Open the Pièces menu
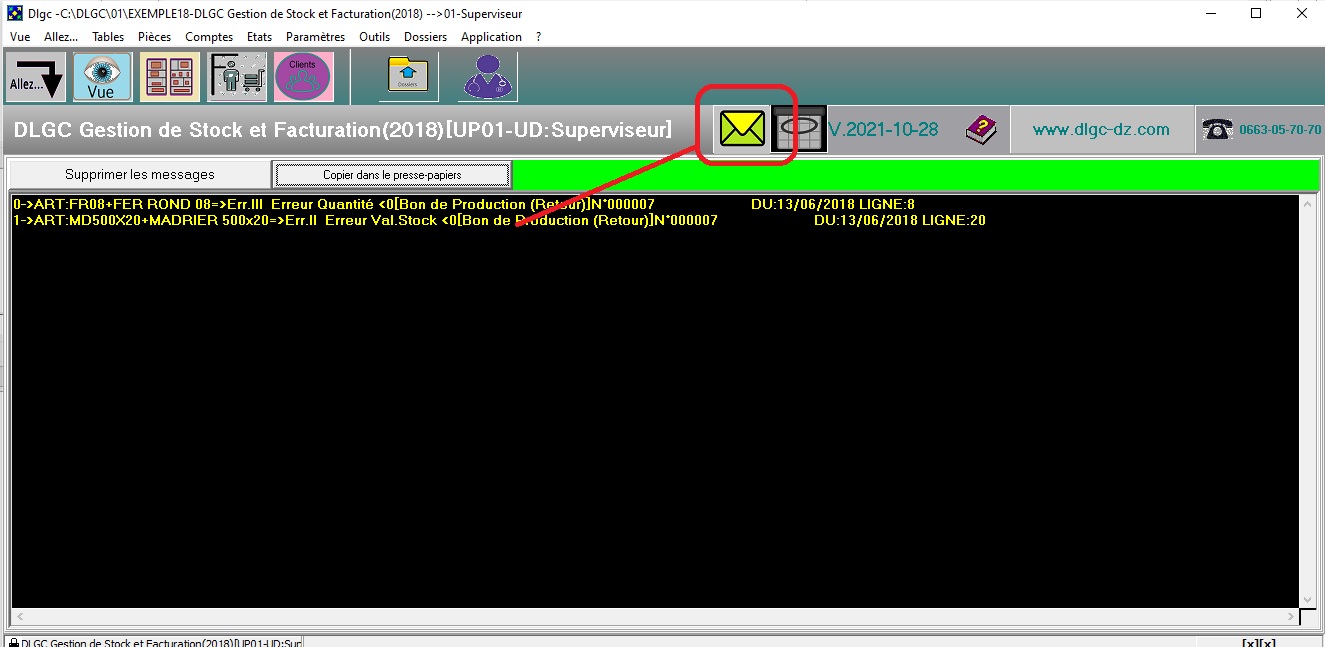The width and height of the screenshot is (1325, 647). tap(154, 37)
